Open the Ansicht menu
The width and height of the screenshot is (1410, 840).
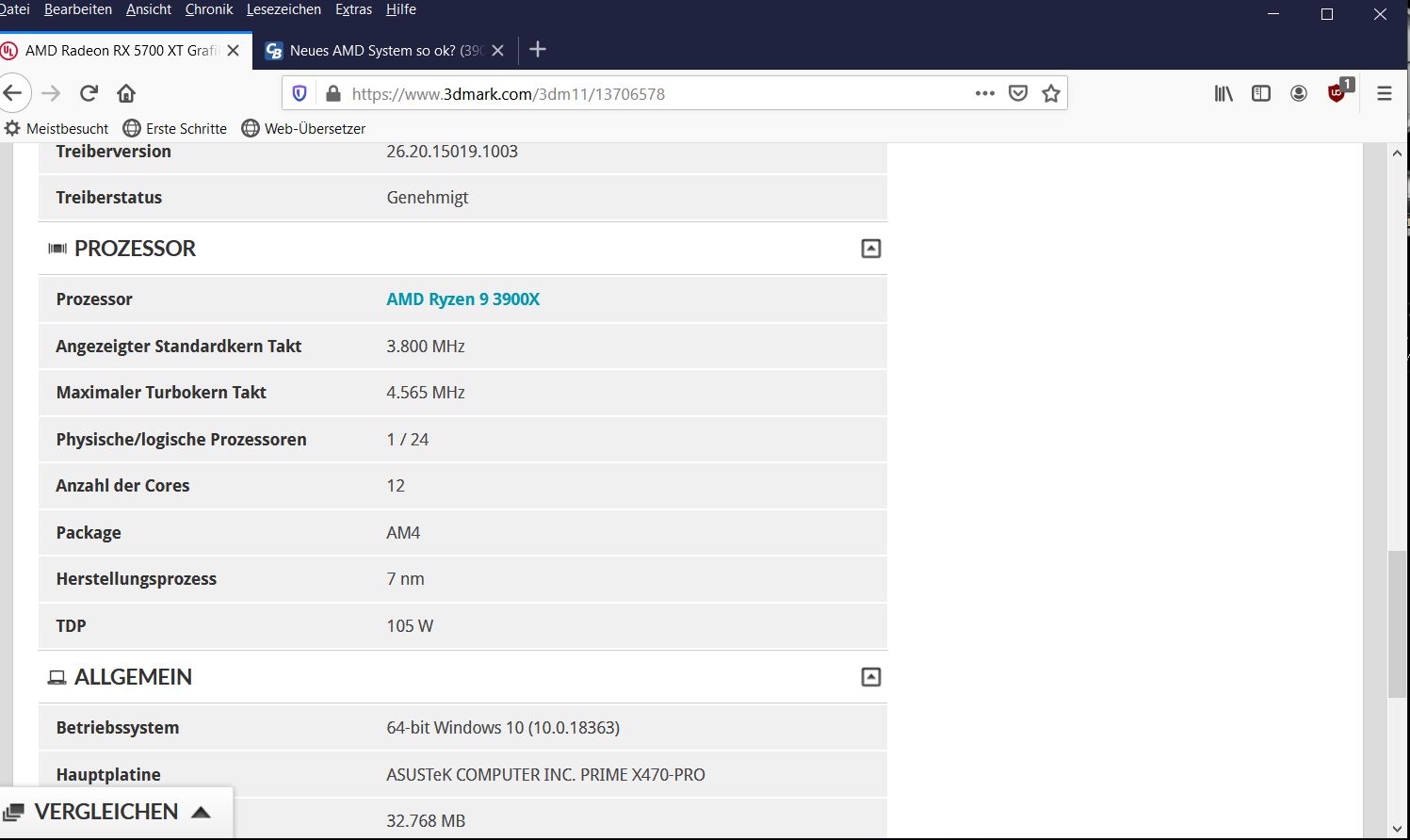149,9
